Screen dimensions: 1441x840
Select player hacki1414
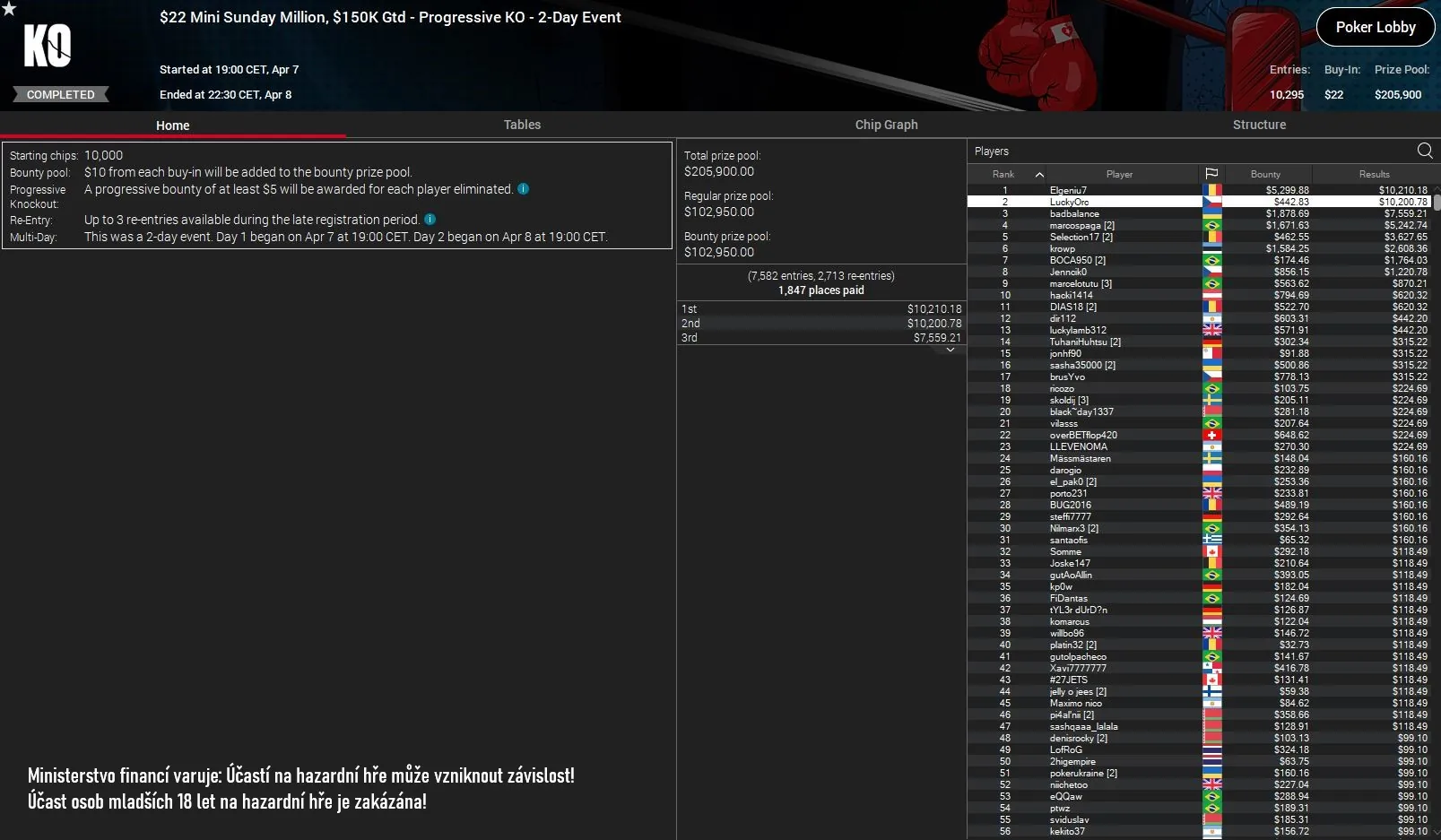pyautogui.click(x=1200, y=295)
